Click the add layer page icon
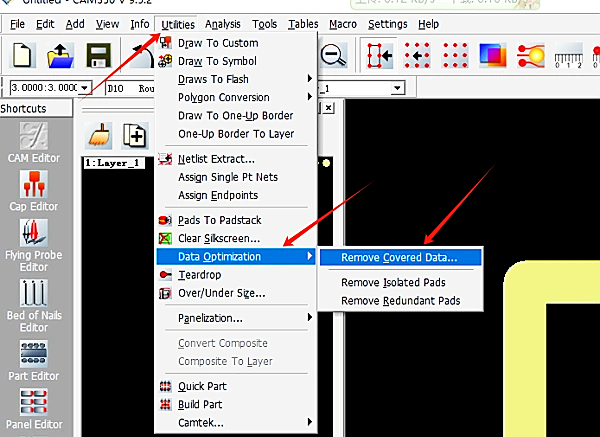 (x=135, y=136)
